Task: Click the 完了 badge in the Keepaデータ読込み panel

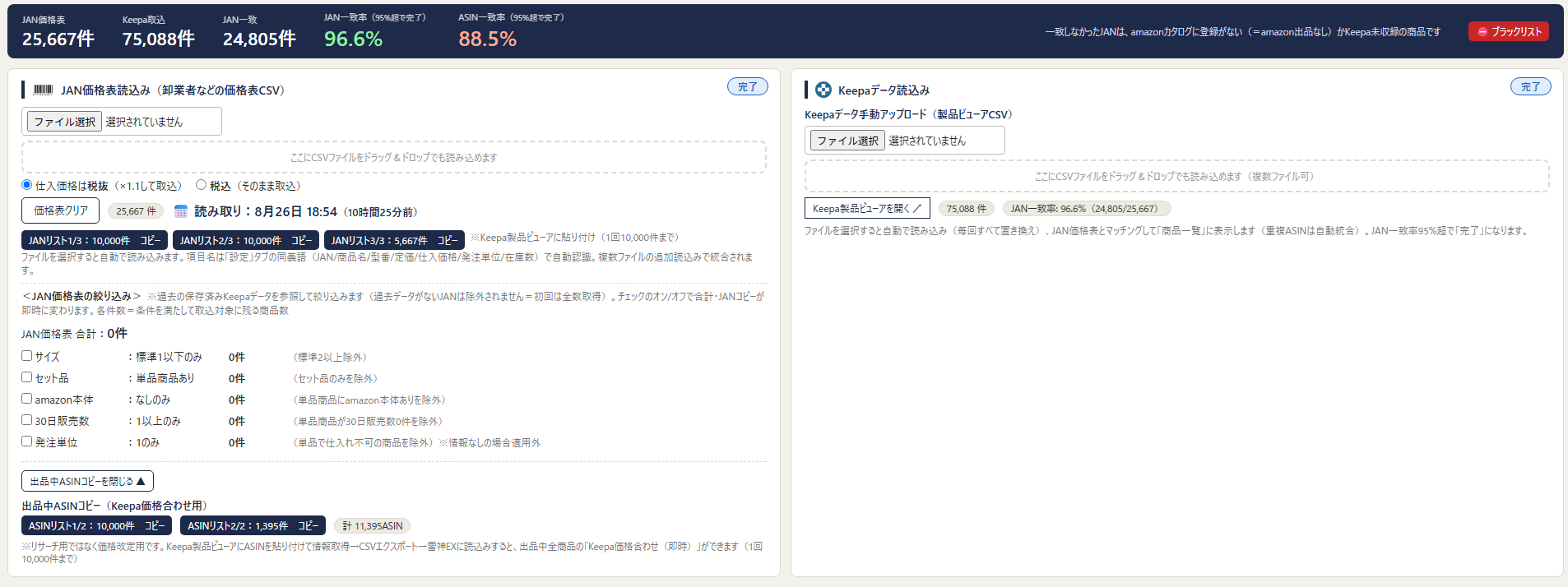Action: [x=1531, y=86]
